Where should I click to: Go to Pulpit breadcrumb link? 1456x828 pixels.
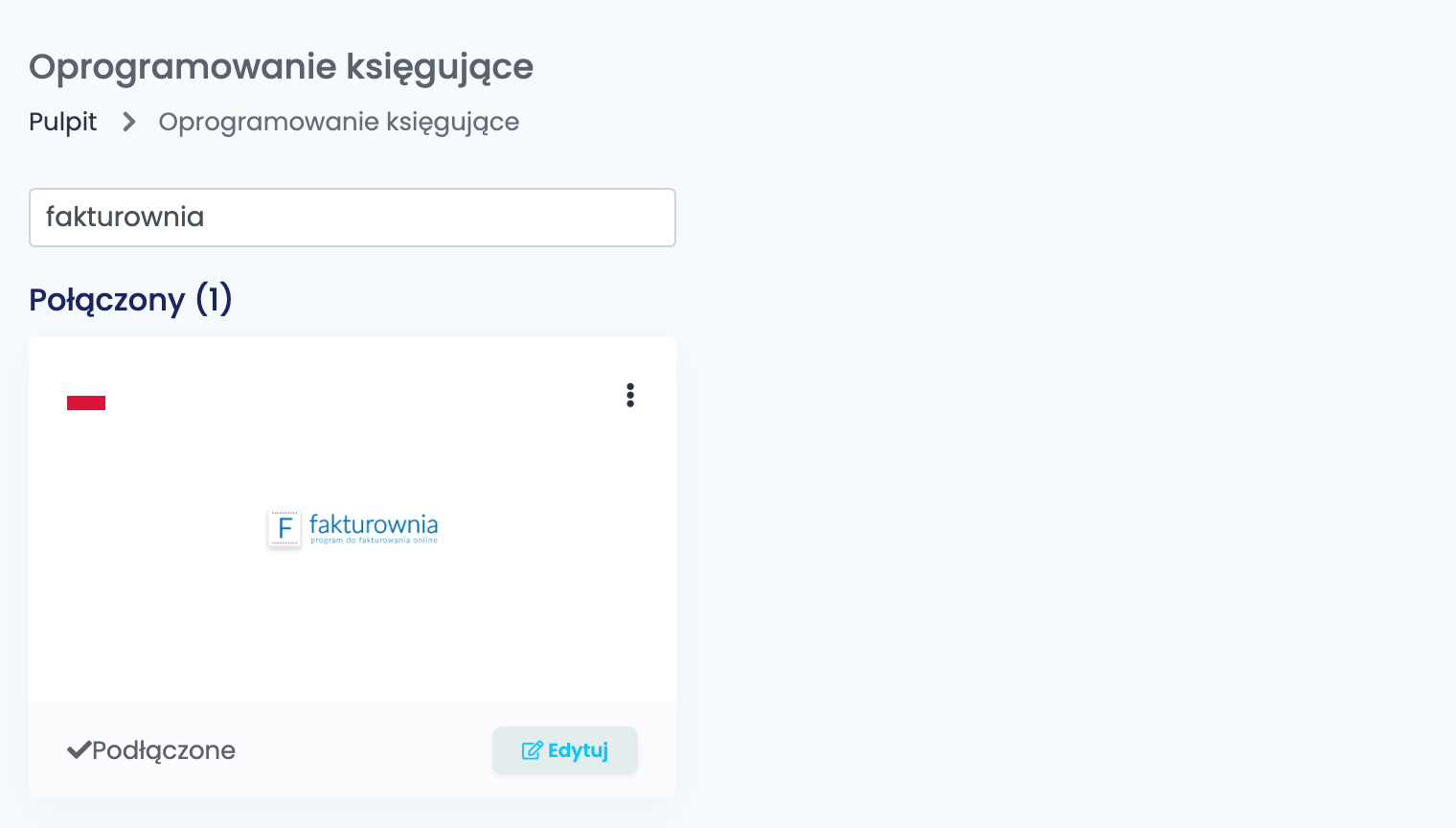coord(63,123)
